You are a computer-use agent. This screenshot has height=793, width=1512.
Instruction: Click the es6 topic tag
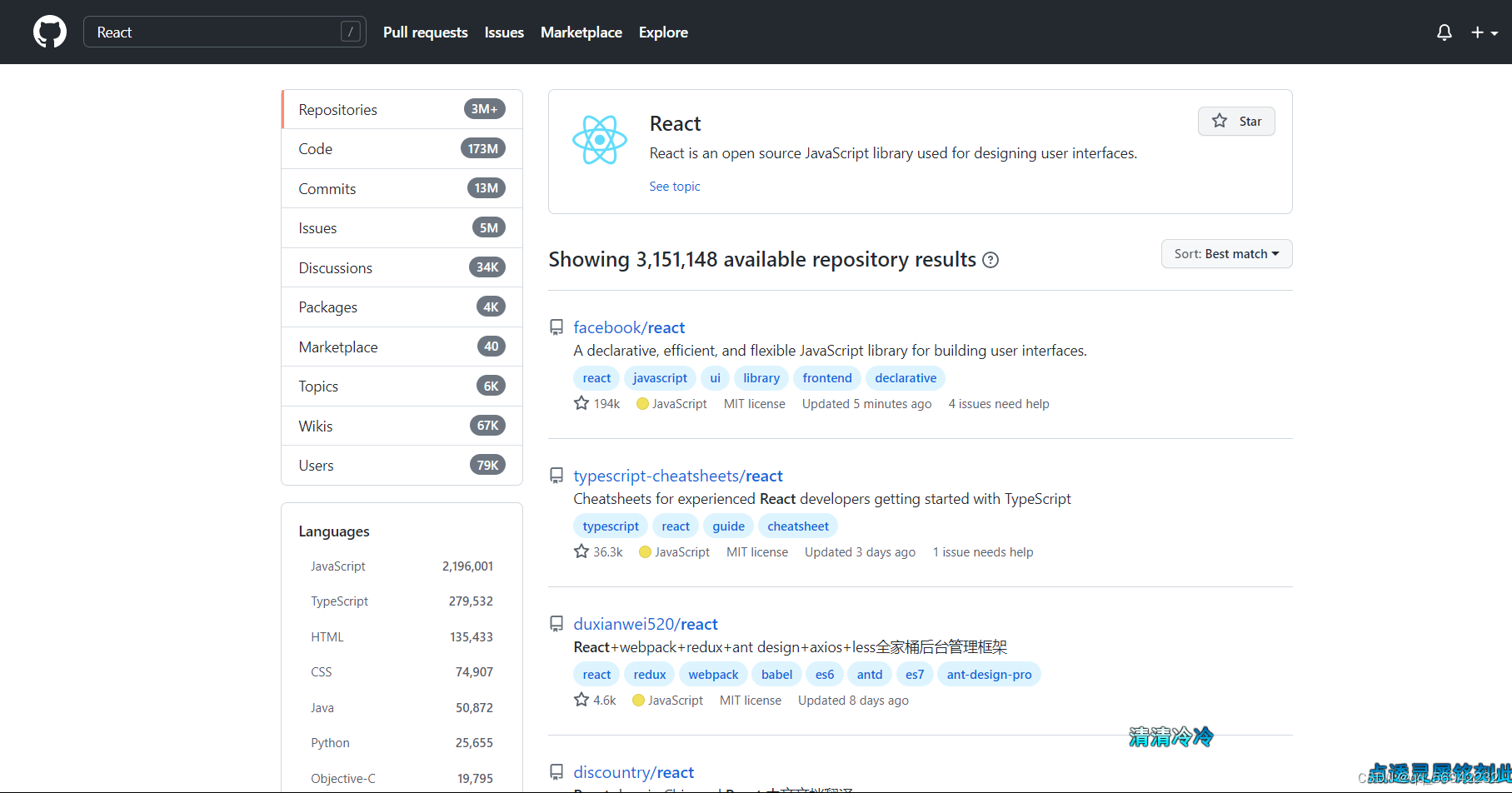[825, 675]
